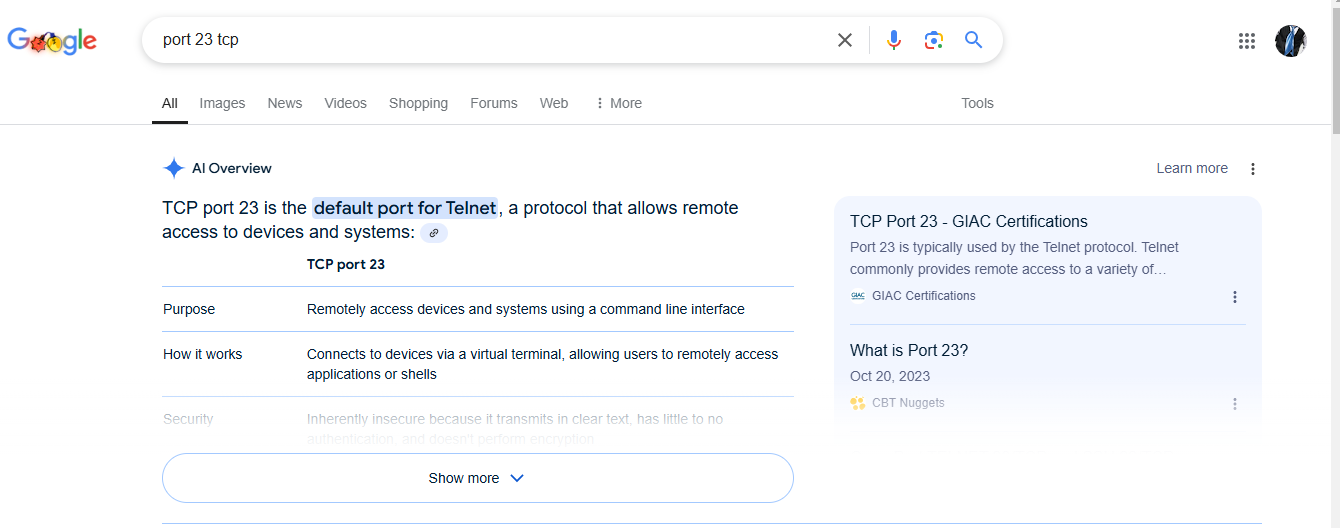Click the Google logo
Image resolution: width=1340 pixels, height=528 pixels.
(x=52, y=40)
